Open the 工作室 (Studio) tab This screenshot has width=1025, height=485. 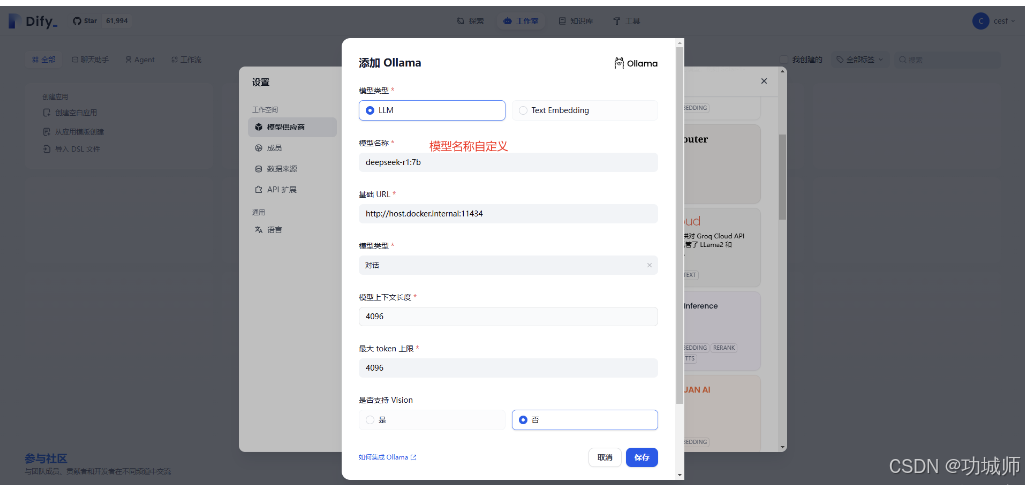[x=520, y=21]
